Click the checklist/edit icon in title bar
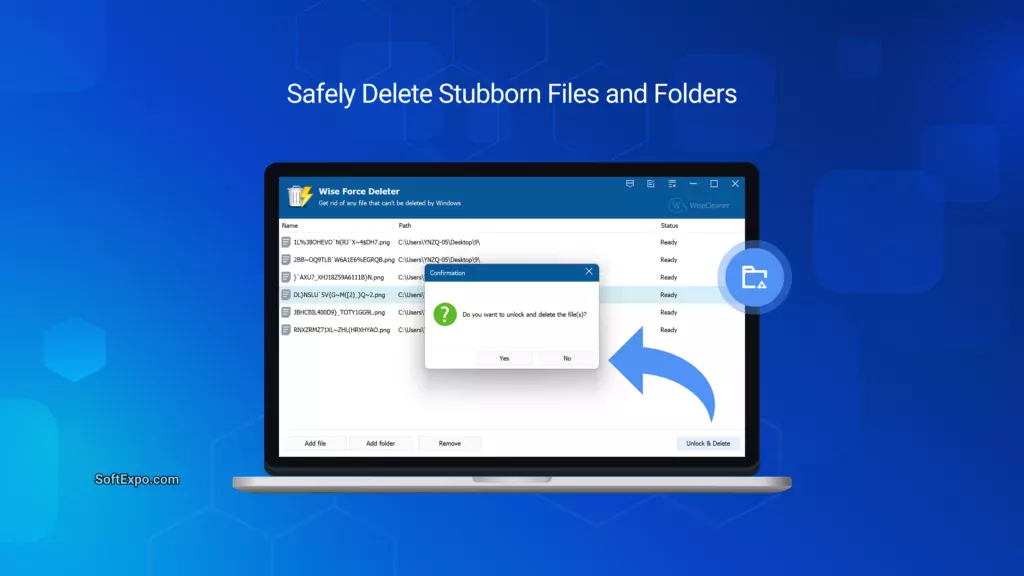The height and width of the screenshot is (576, 1024). [x=651, y=184]
